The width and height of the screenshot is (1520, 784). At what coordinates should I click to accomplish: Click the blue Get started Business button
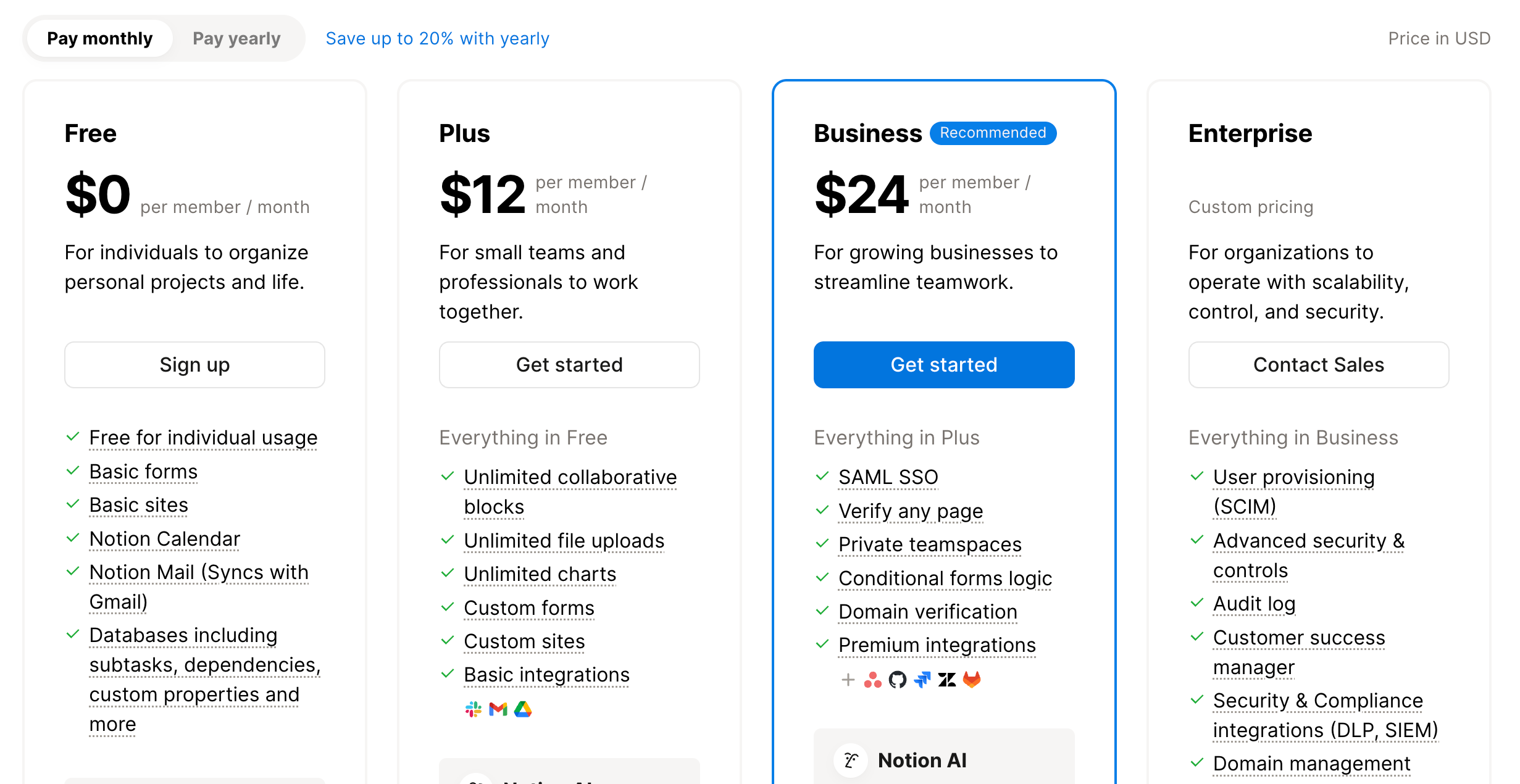point(944,365)
